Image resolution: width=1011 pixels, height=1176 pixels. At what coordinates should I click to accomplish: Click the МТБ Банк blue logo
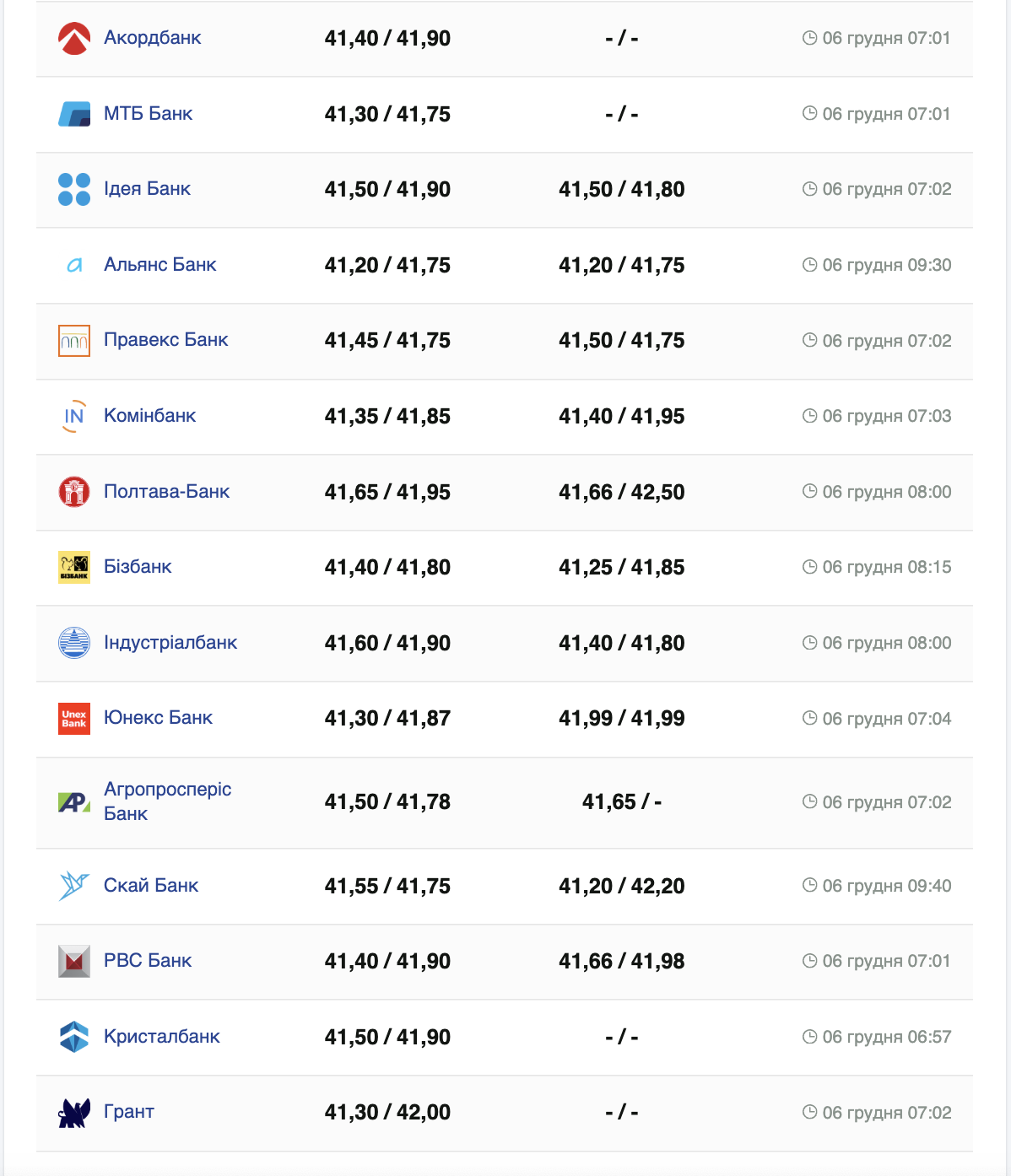click(x=74, y=114)
